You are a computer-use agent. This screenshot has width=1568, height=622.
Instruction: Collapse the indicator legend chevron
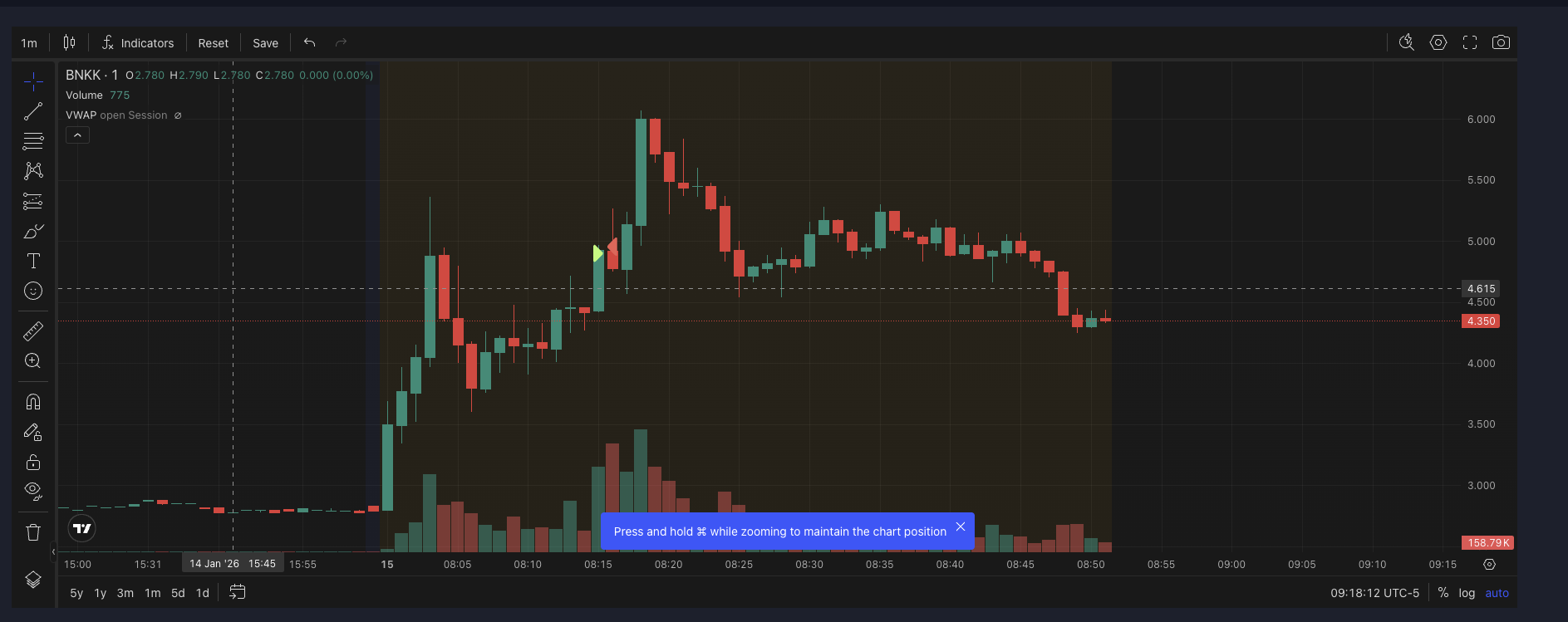[x=77, y=135]
